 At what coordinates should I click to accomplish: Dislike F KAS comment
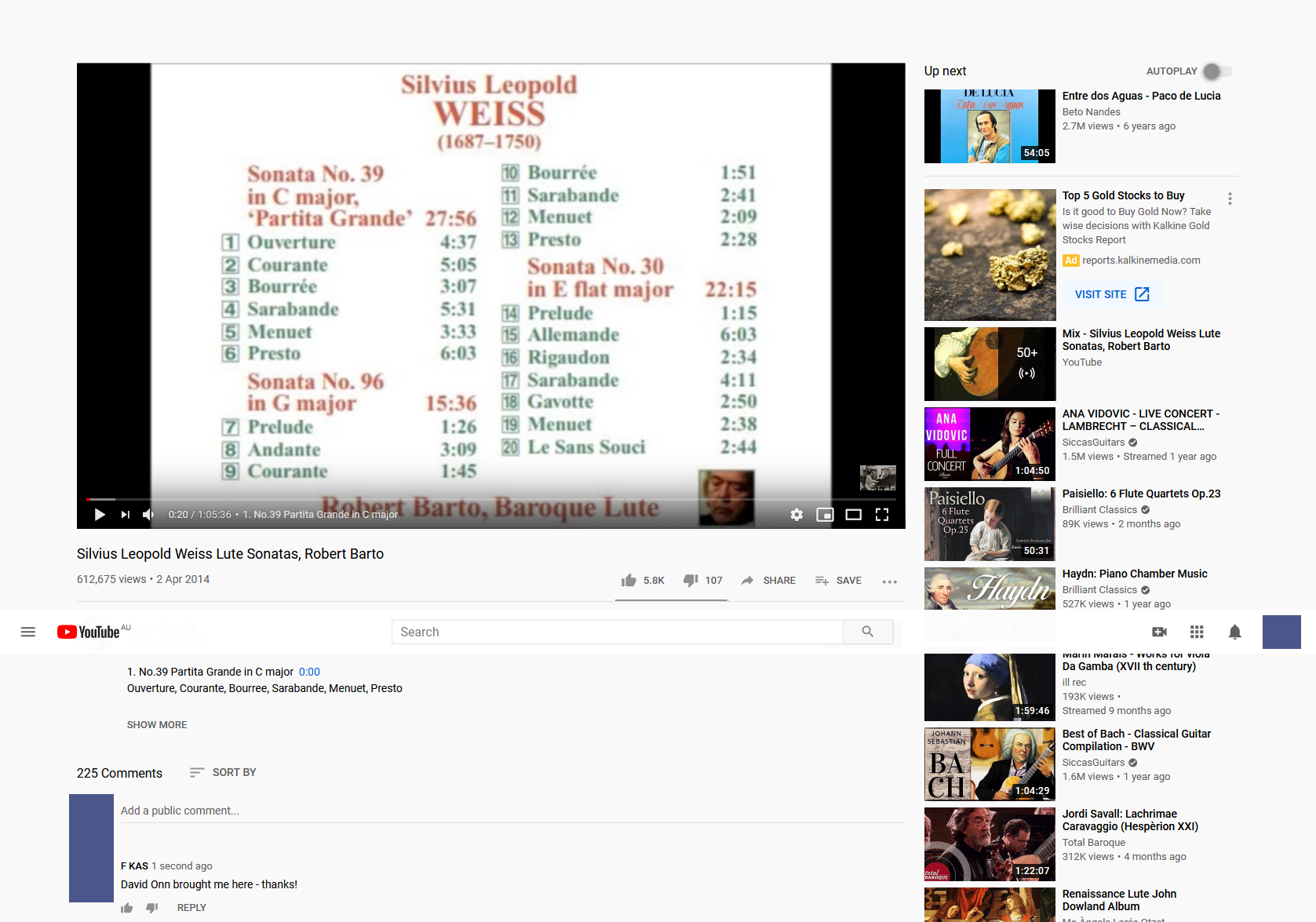(x=152, y=908)
